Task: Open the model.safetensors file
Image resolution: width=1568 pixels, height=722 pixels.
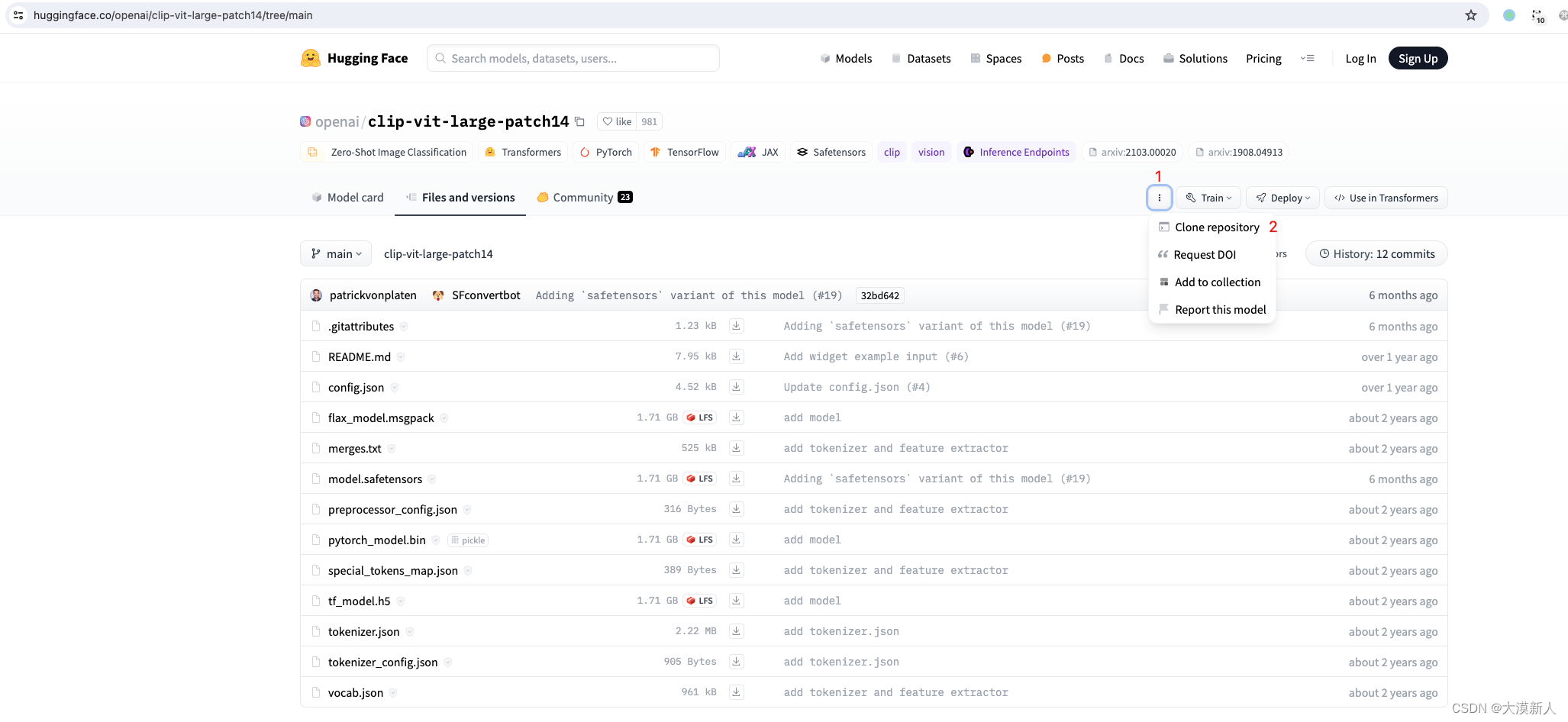Action: pos(375,479)
